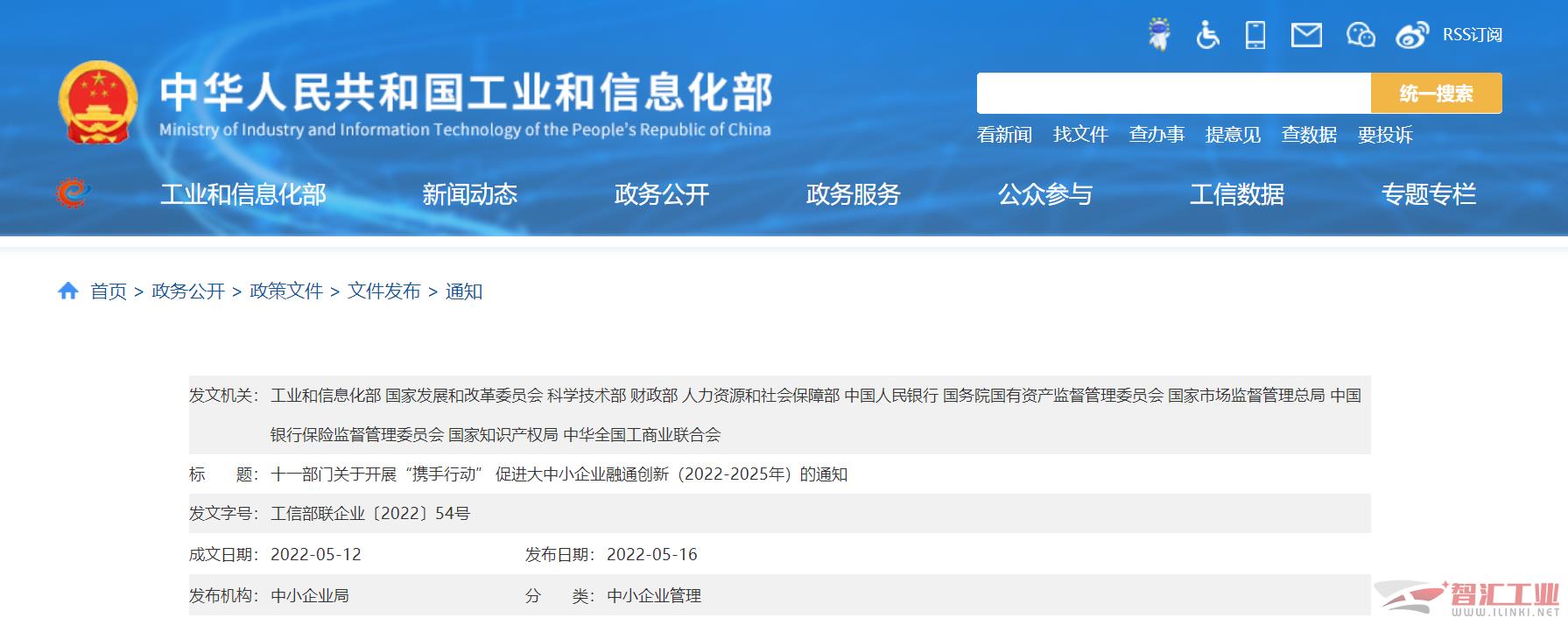Click the wheelchair accessibility icon

click(1207, 35)
